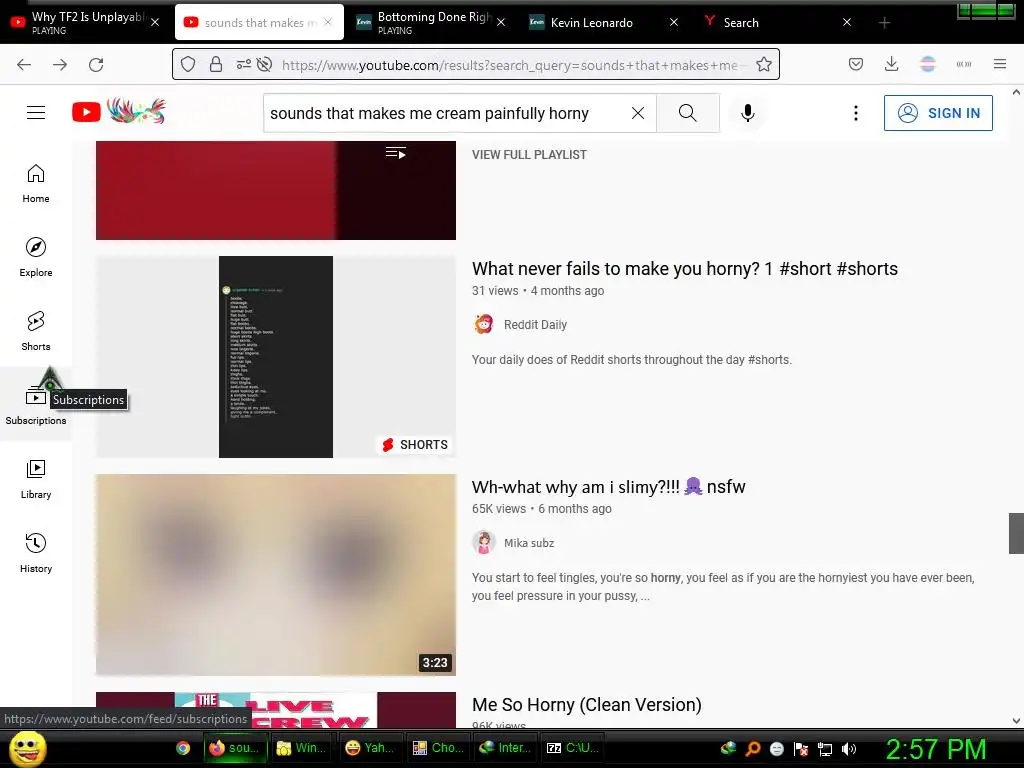Switch to Bottoming Done Right tab

point(431,22)
